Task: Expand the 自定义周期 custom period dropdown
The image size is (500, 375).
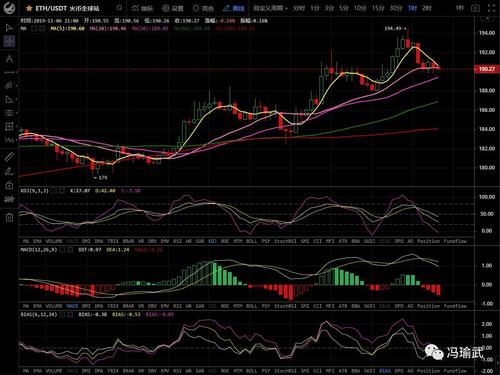Action: (x=270, y=8)
